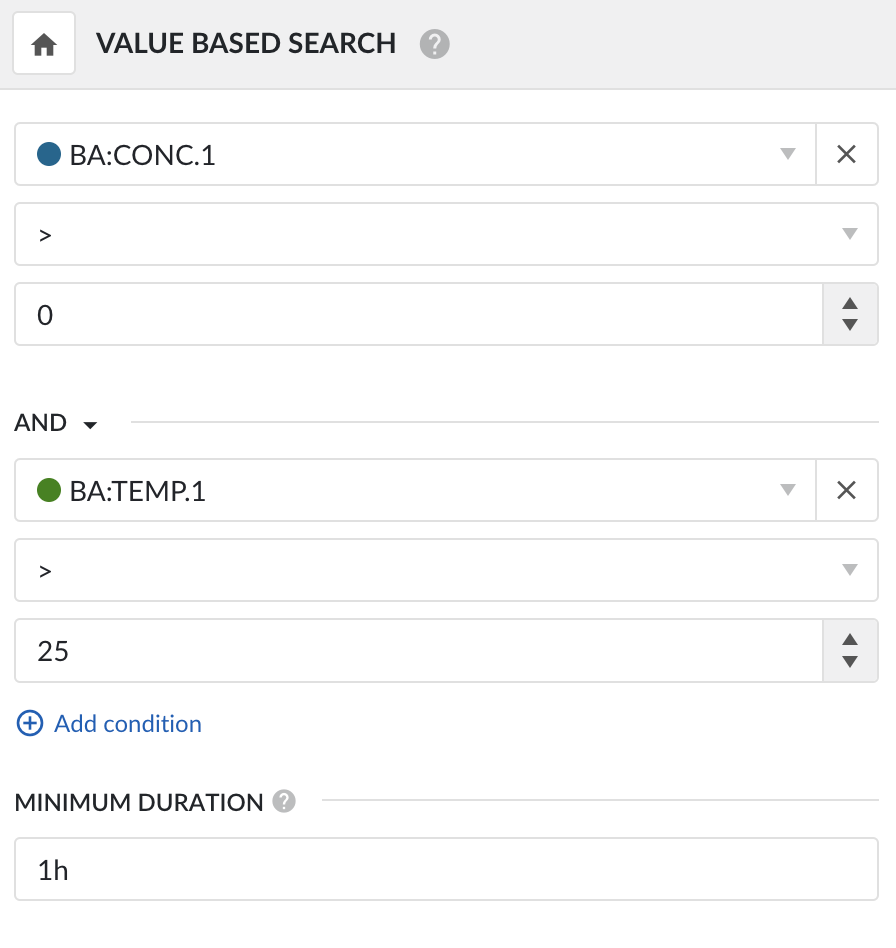Focus the BA:CONC.1 threshold field showing 0

point(418,314)
